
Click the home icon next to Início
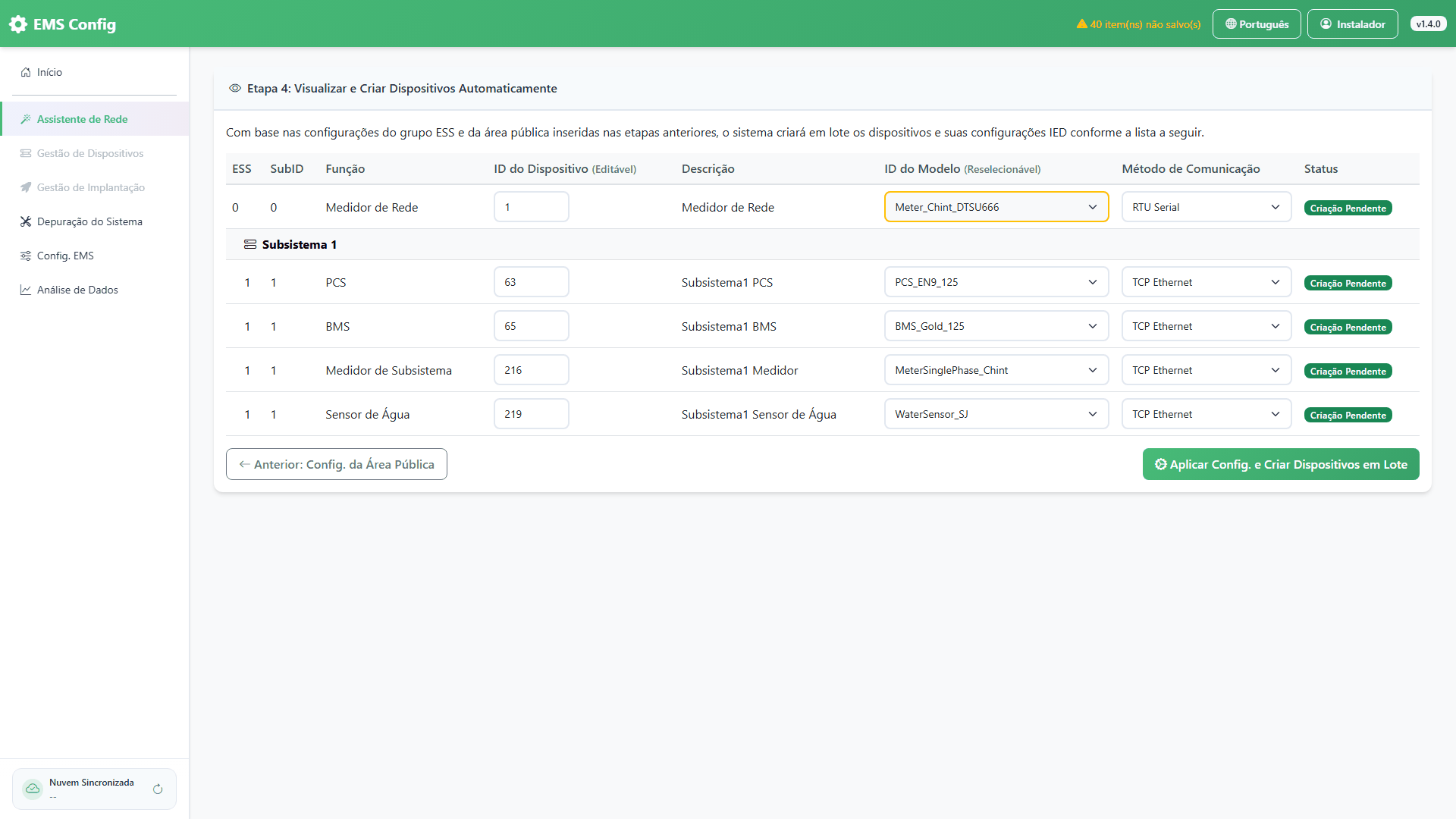pos(26,72)
